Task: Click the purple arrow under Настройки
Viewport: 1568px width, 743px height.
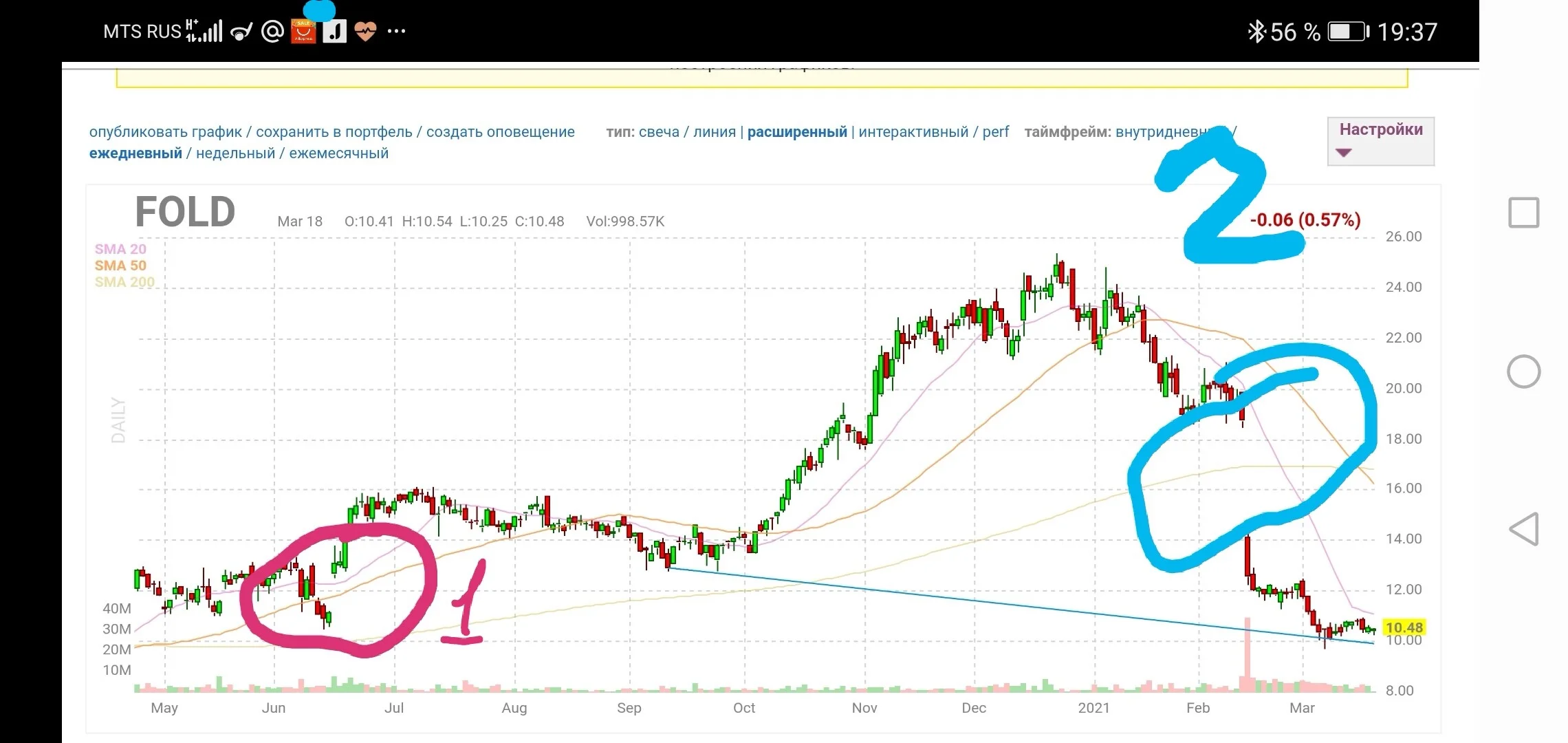Action: [x=1343, y=153]
